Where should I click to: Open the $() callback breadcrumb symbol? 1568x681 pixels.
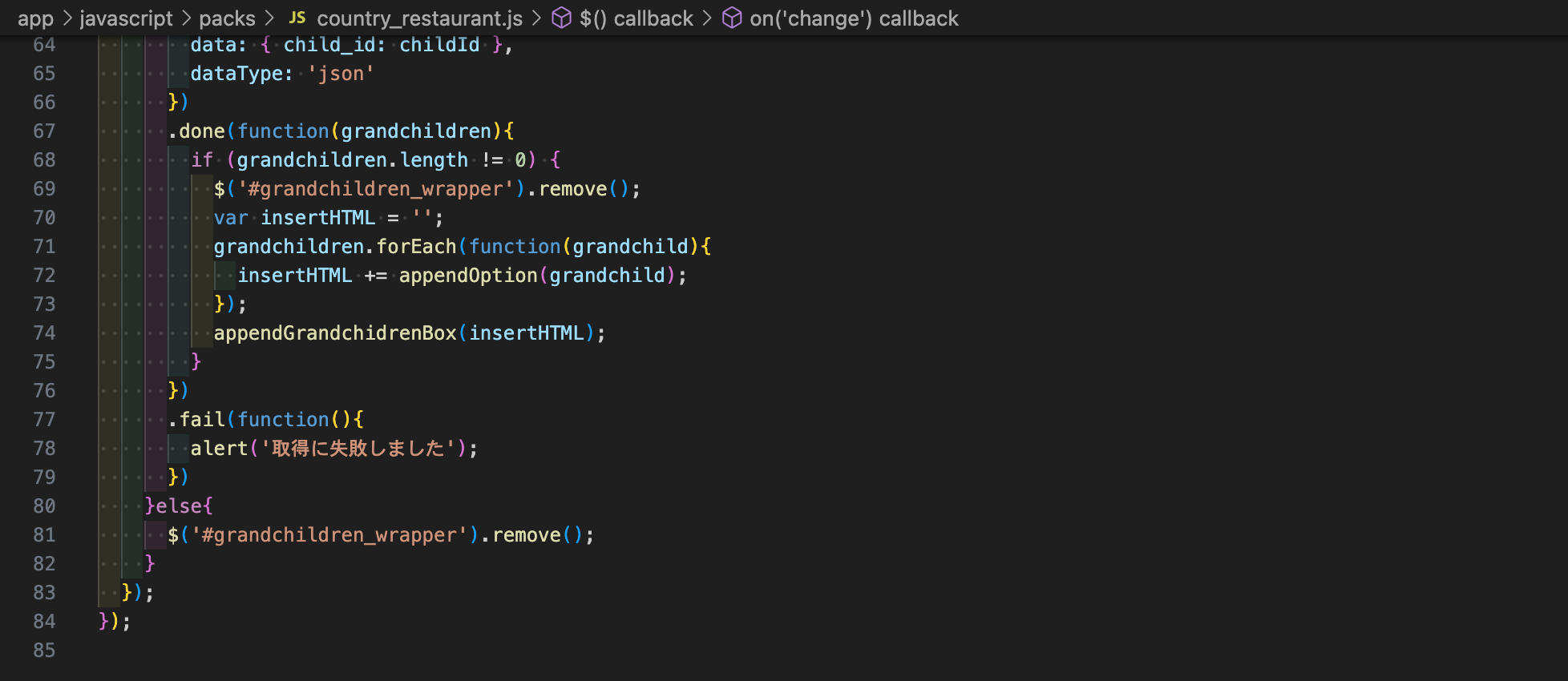pos(636,18)
